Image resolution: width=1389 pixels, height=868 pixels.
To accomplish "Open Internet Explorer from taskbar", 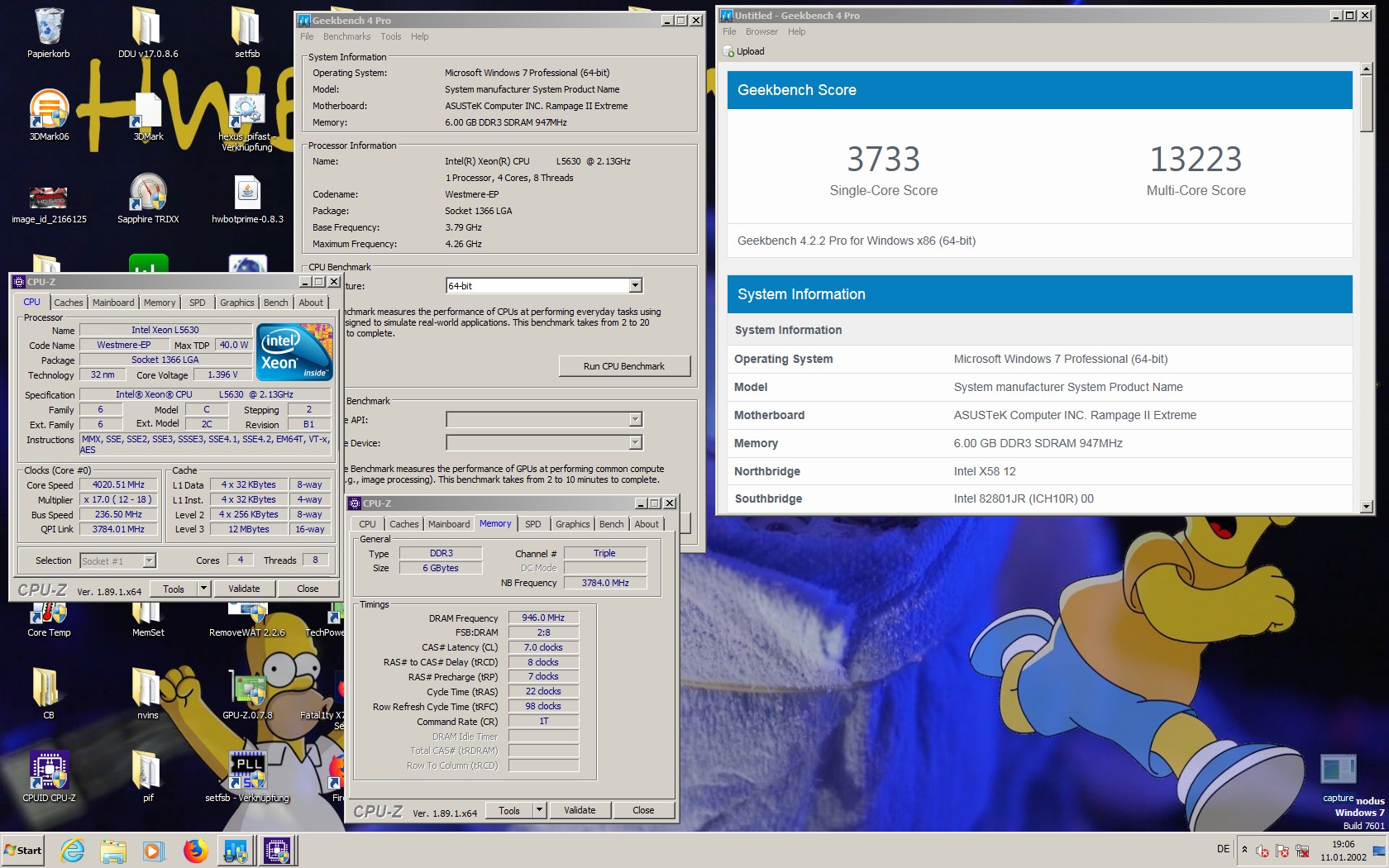I will [73, 850].
